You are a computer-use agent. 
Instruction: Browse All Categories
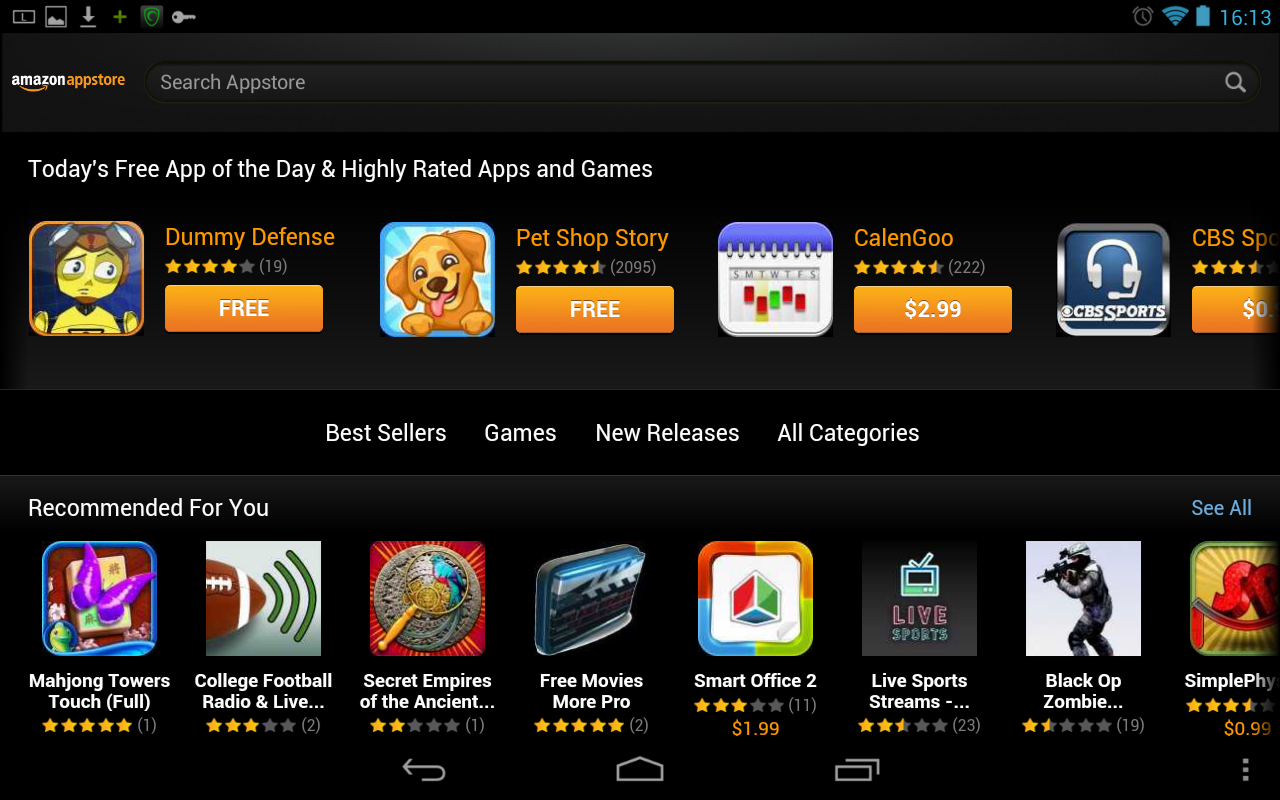848,433
